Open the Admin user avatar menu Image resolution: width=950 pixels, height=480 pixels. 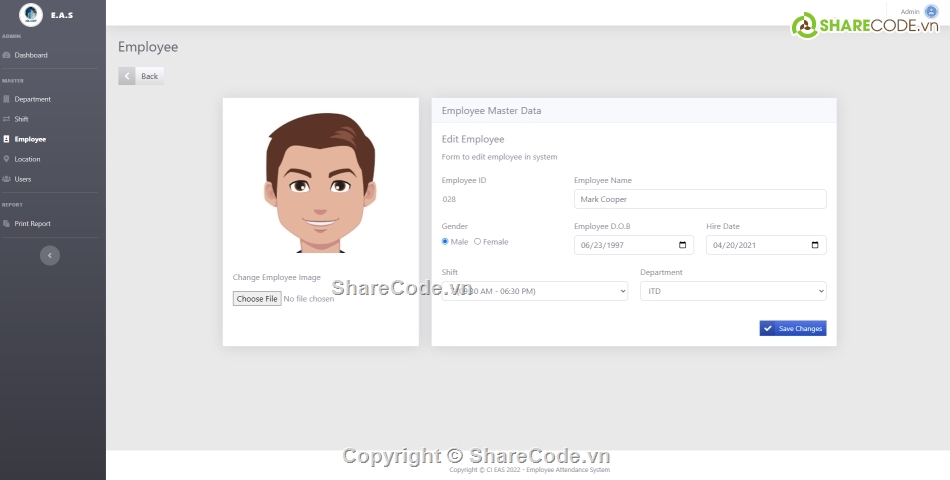[931, 11]
